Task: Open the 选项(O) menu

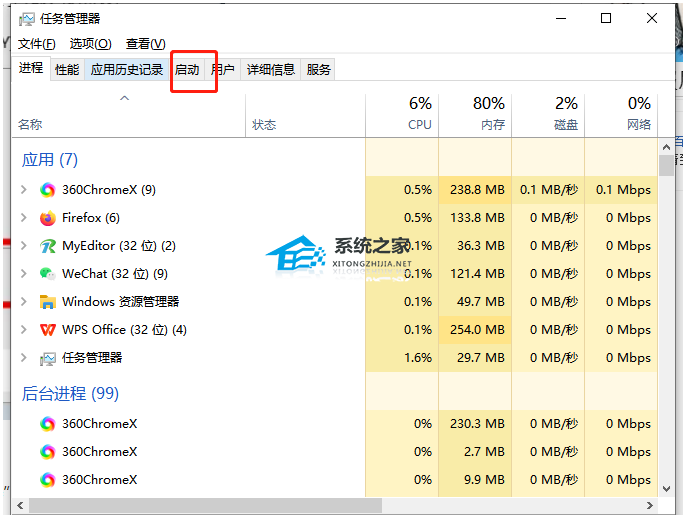Action: (91, 44)
